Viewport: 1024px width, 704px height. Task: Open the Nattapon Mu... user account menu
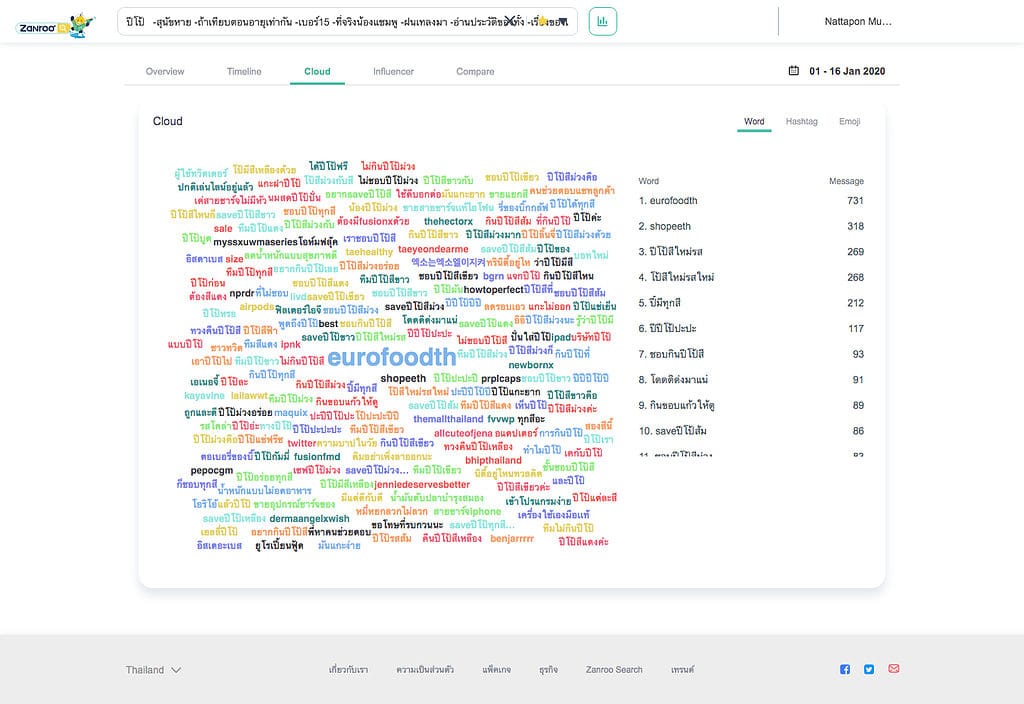point(857,22)
